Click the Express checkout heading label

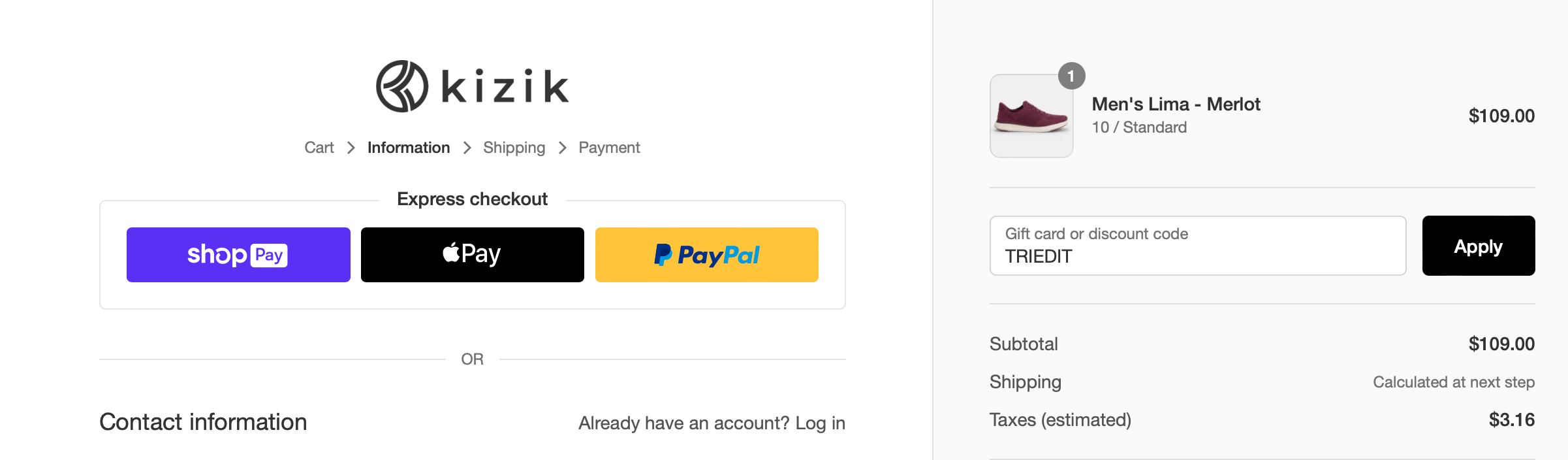(472, 199)
